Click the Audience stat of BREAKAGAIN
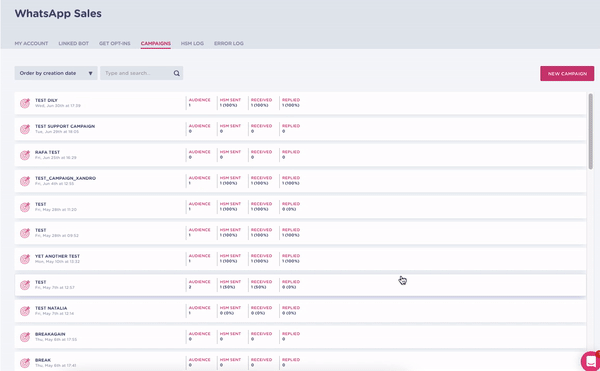The height and width of the screenshot is (371, 600). [x=199, y=337]
